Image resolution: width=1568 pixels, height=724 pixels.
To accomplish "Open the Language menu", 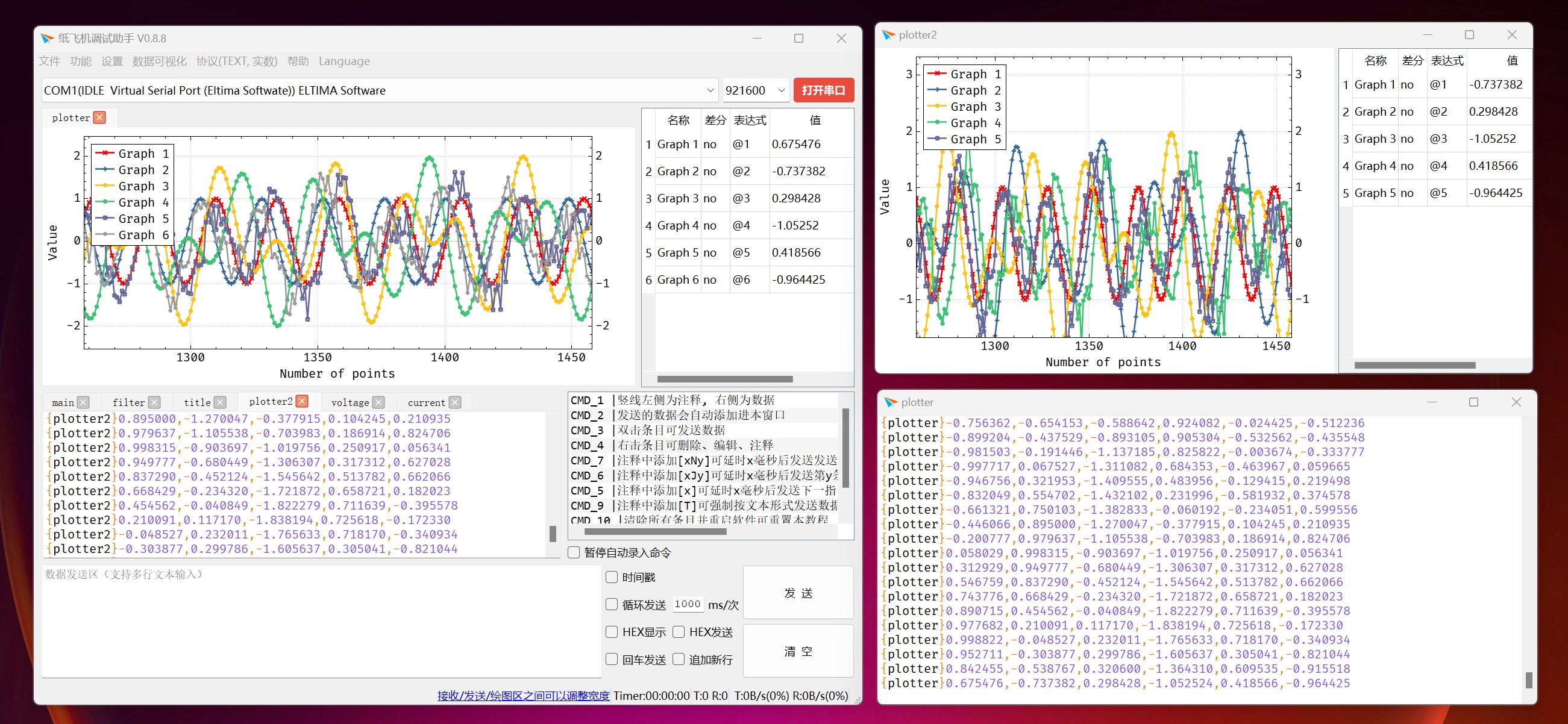I will click(344, 61).
